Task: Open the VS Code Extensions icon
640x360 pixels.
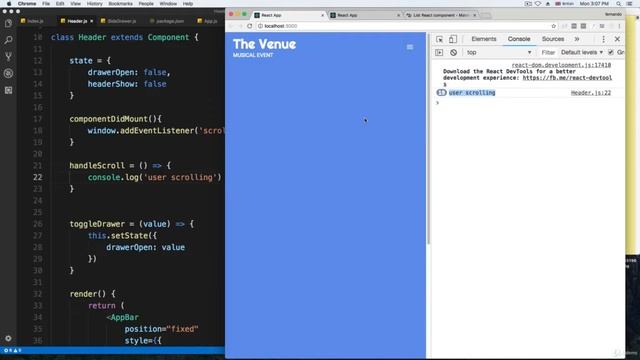Action: (x=8, y=90)
